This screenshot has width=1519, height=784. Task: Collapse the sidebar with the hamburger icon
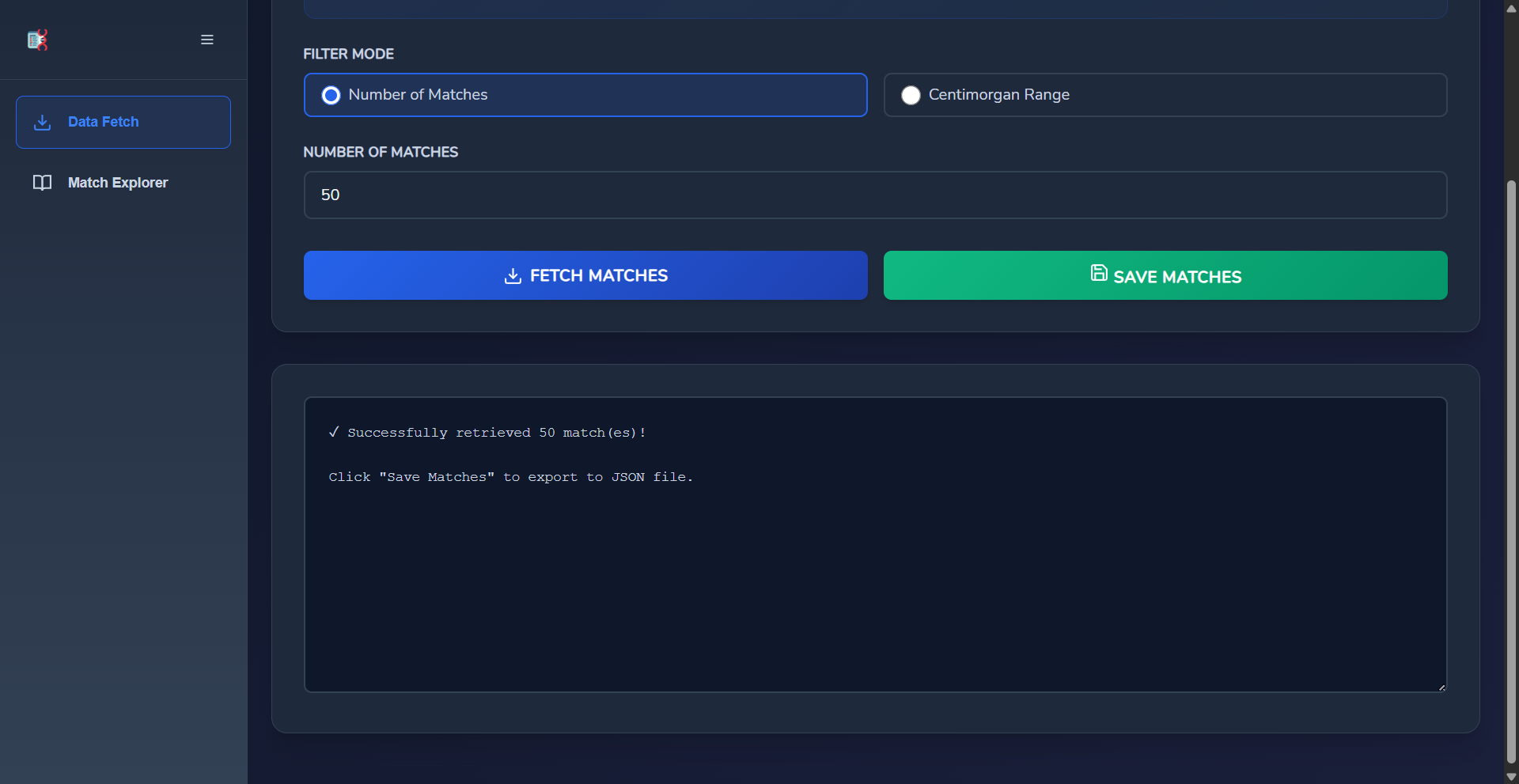coord(207,40)
